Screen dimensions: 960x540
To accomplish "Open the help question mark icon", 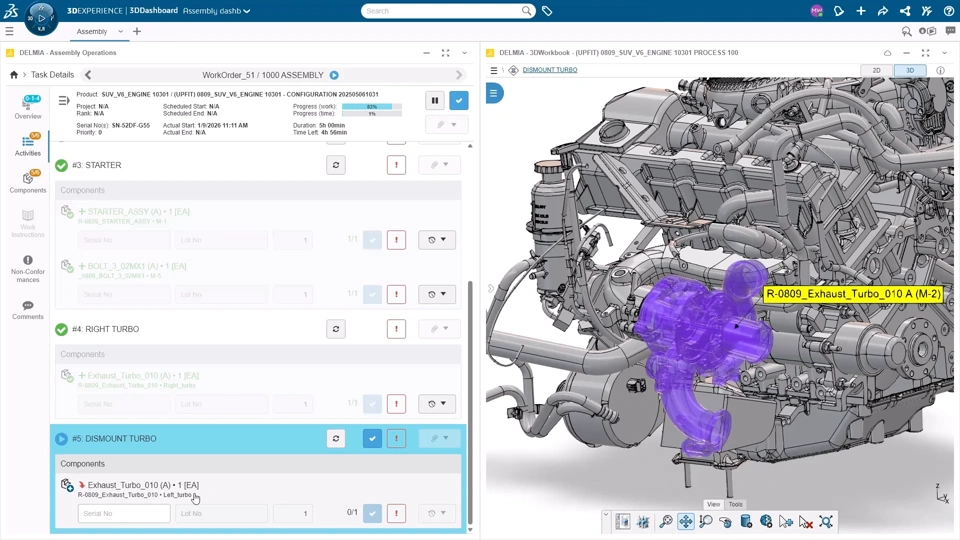I will click(949, 11).
